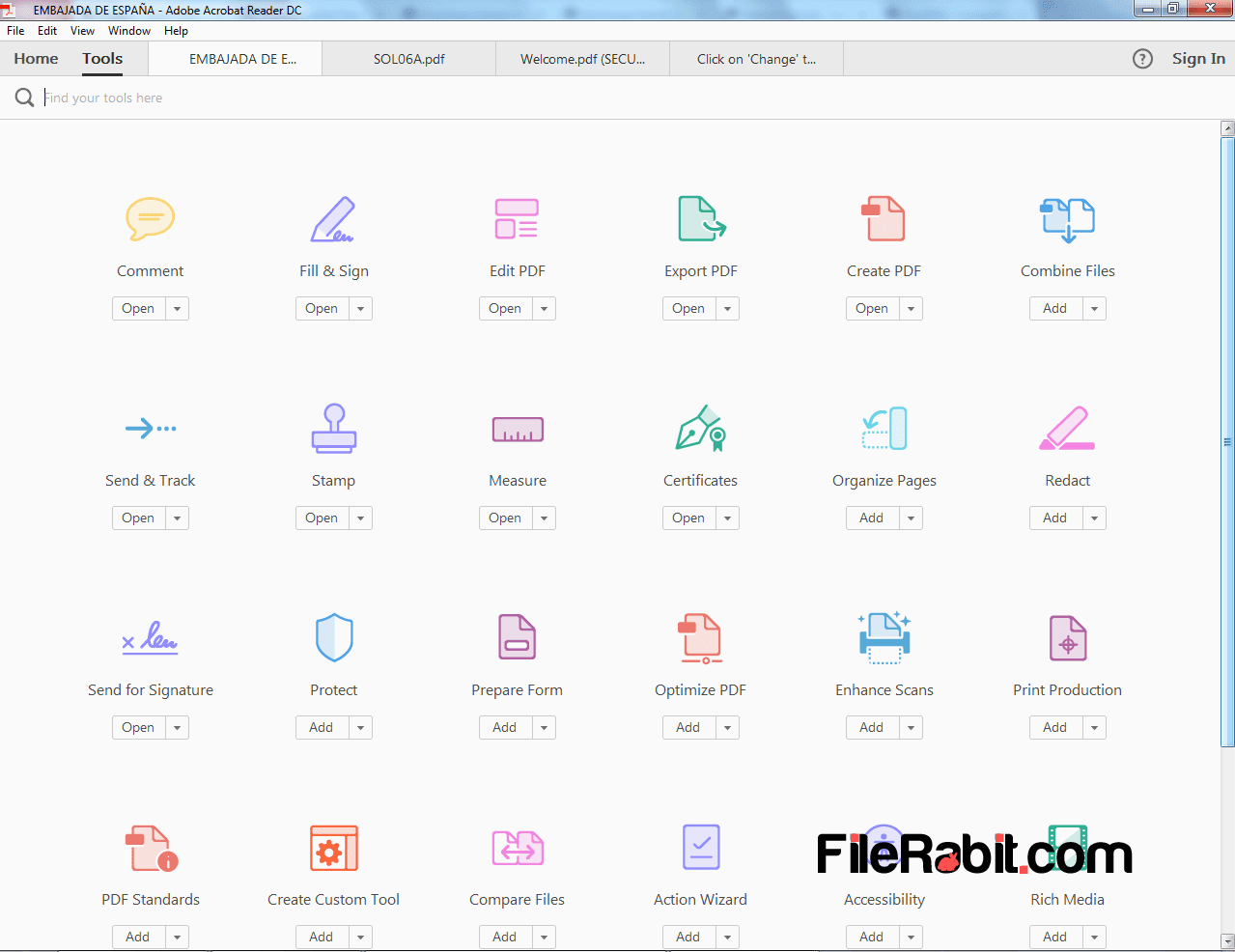
Task: Click Add button under PDF Standards
Action: click(x=138, y=937)
